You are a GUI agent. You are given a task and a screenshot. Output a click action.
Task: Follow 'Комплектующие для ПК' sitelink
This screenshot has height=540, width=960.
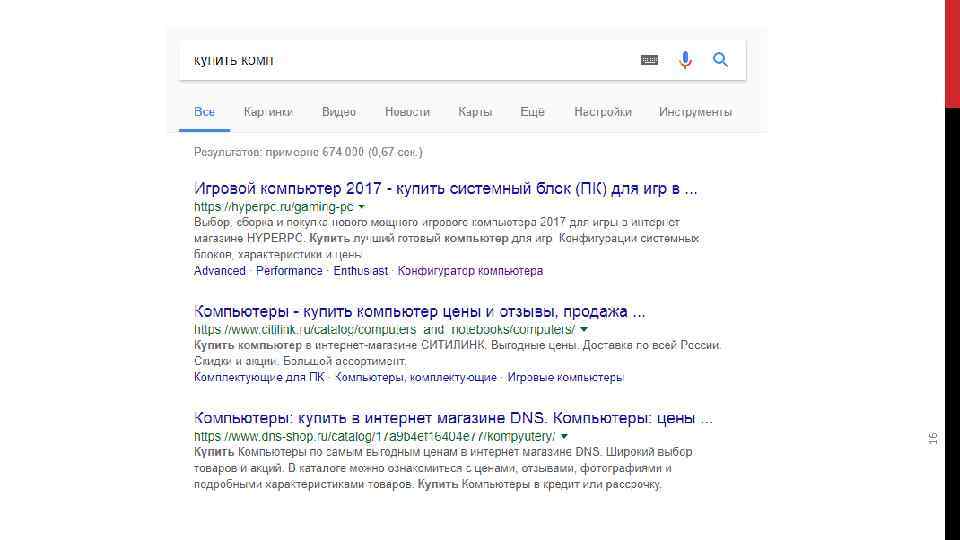point(260,377)
